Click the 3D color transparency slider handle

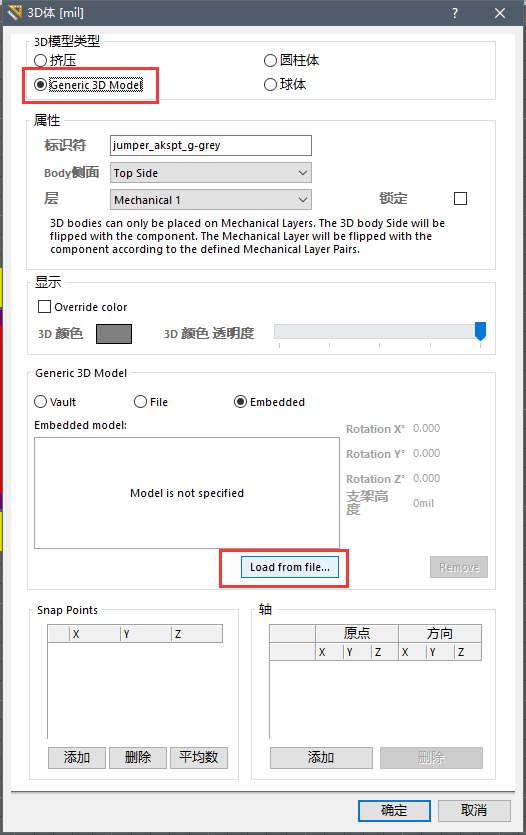pos(480,331)
